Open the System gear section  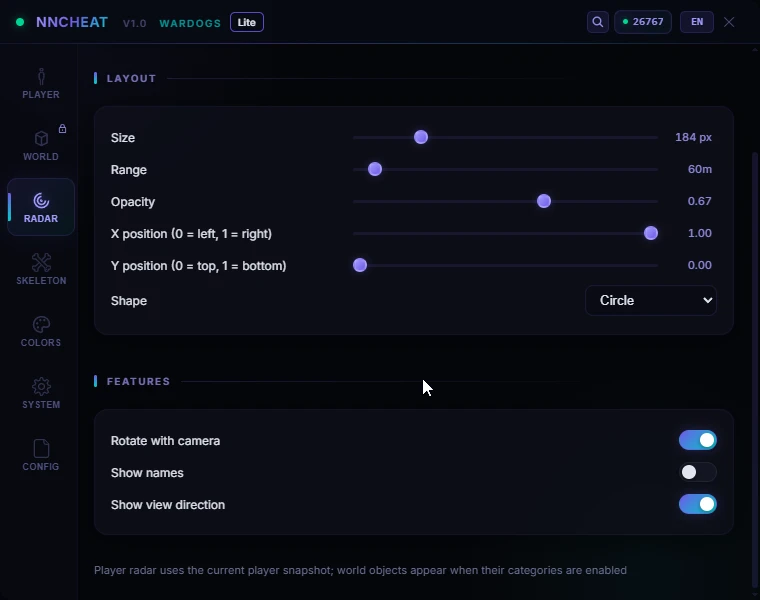[41, 394]
